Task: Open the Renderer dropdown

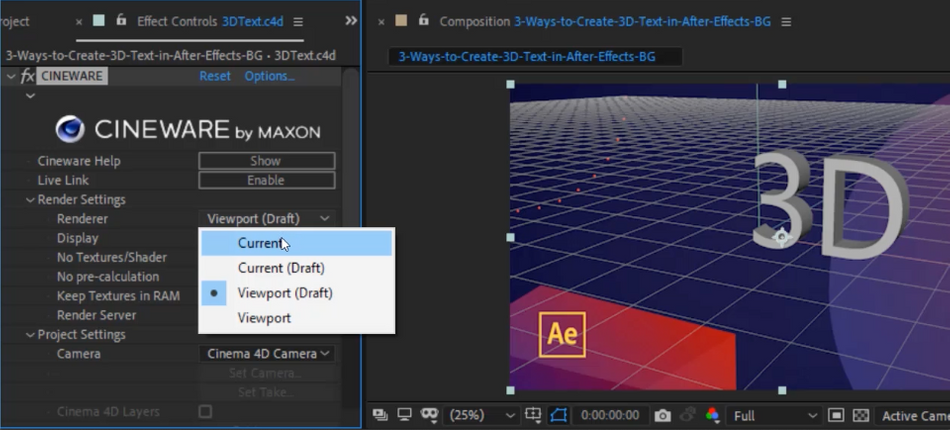Action: 267,219
